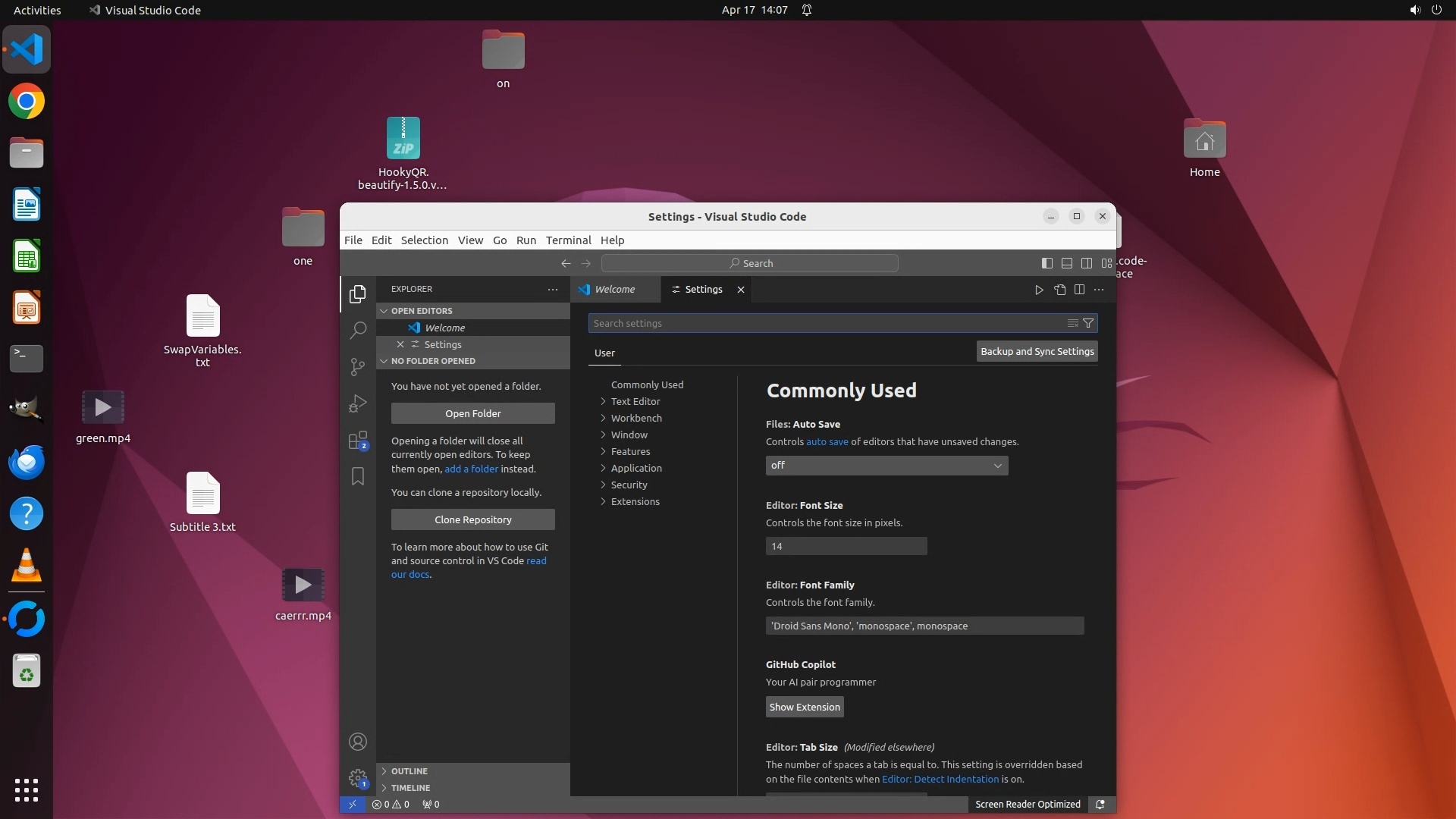Open the Terminal menu
The width and height of the screenshot is (1456, 819).
pos(568,240)
